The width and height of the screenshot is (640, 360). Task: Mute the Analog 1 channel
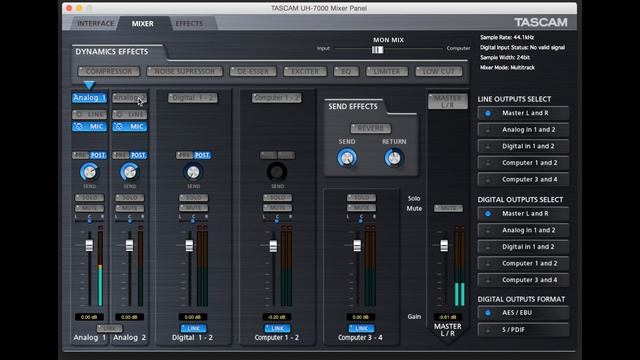point(89,208)
